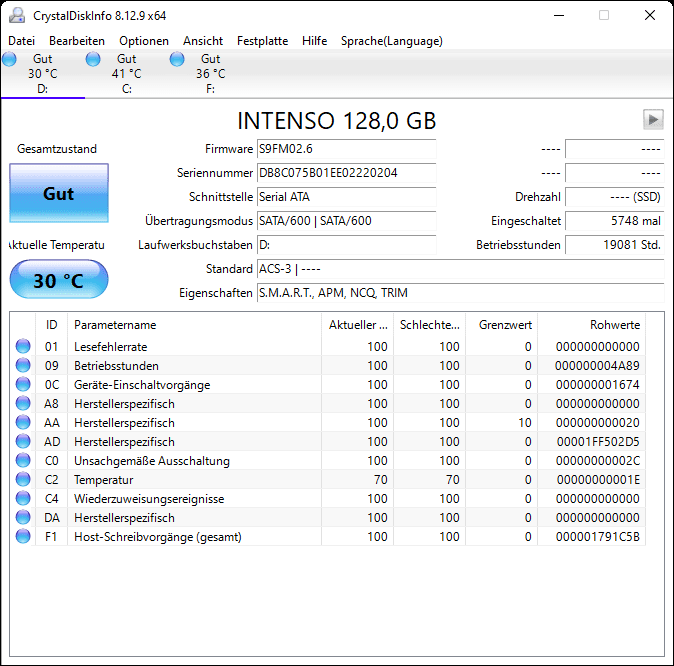Image resolution: width=674 pixels, height=666 pixels.
Task: Click the Firmware field S9FM02.6
Action: [346, 149]
